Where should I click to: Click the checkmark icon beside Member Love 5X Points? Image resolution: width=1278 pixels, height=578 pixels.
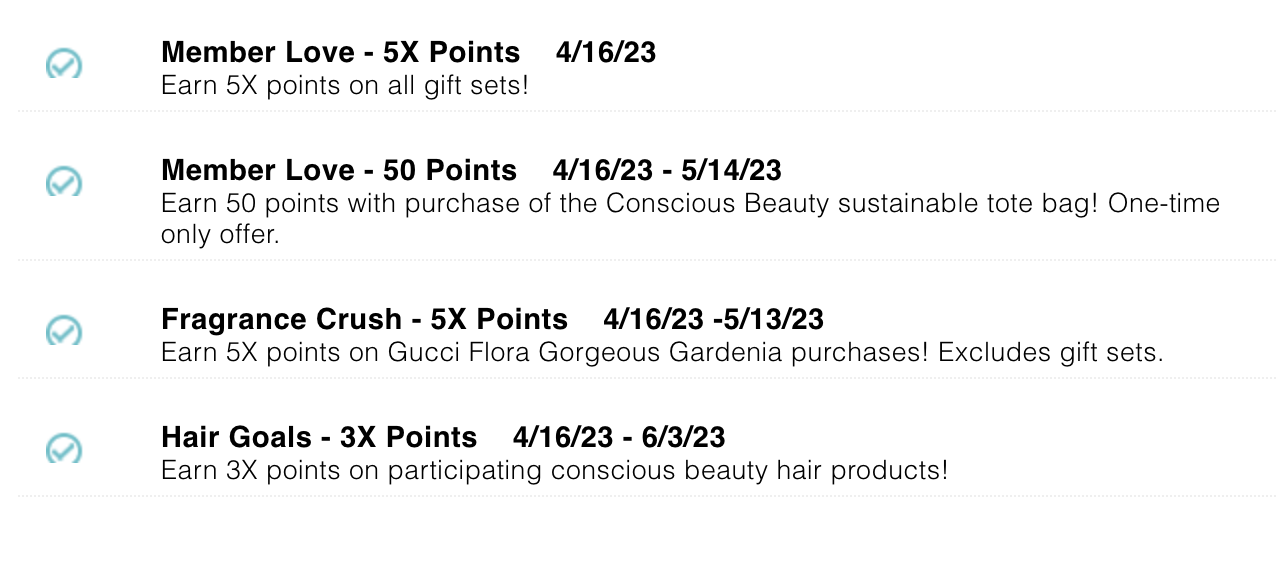tap(64, 64)
